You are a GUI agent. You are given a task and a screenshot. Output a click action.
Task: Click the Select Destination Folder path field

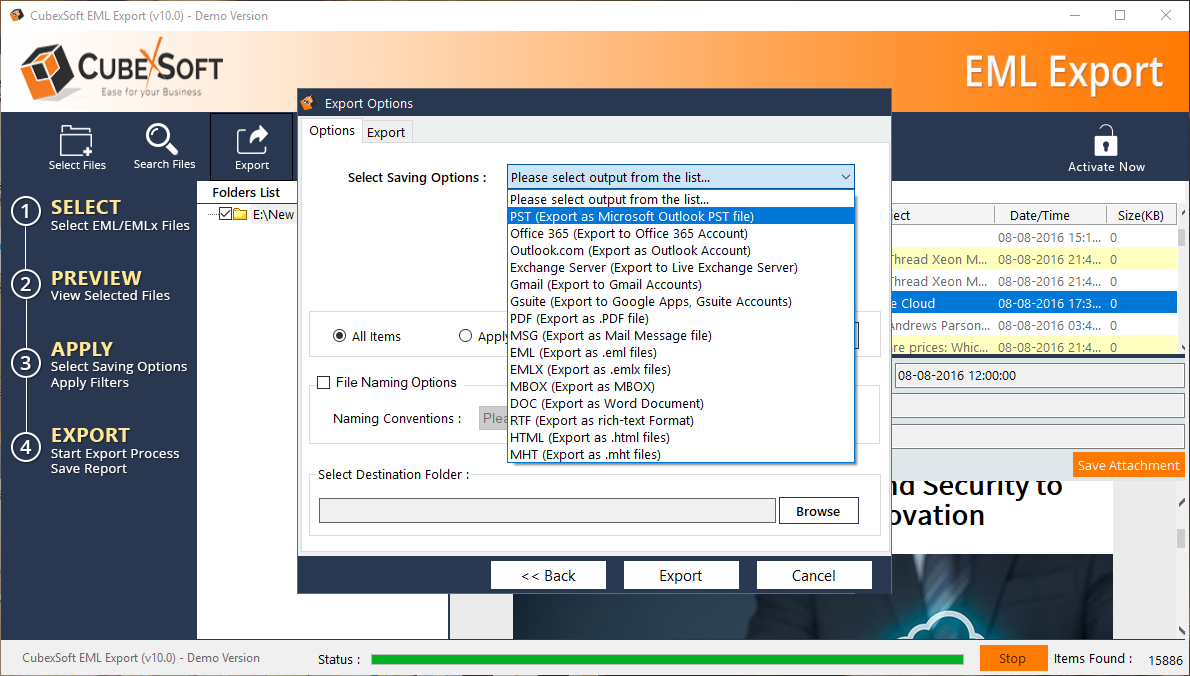click(547, 511)
